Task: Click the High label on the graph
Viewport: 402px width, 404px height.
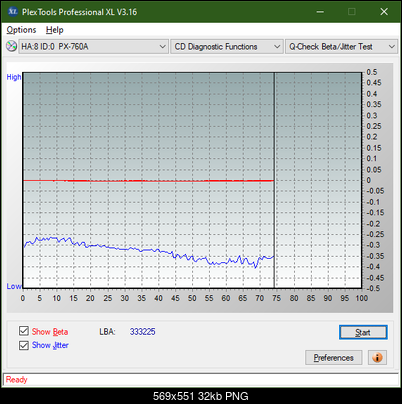Action: point(14,77)
